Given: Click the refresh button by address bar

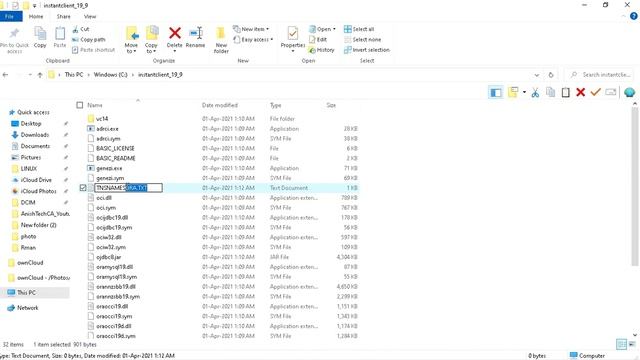Looking at the screenshot, I should 551,75.
